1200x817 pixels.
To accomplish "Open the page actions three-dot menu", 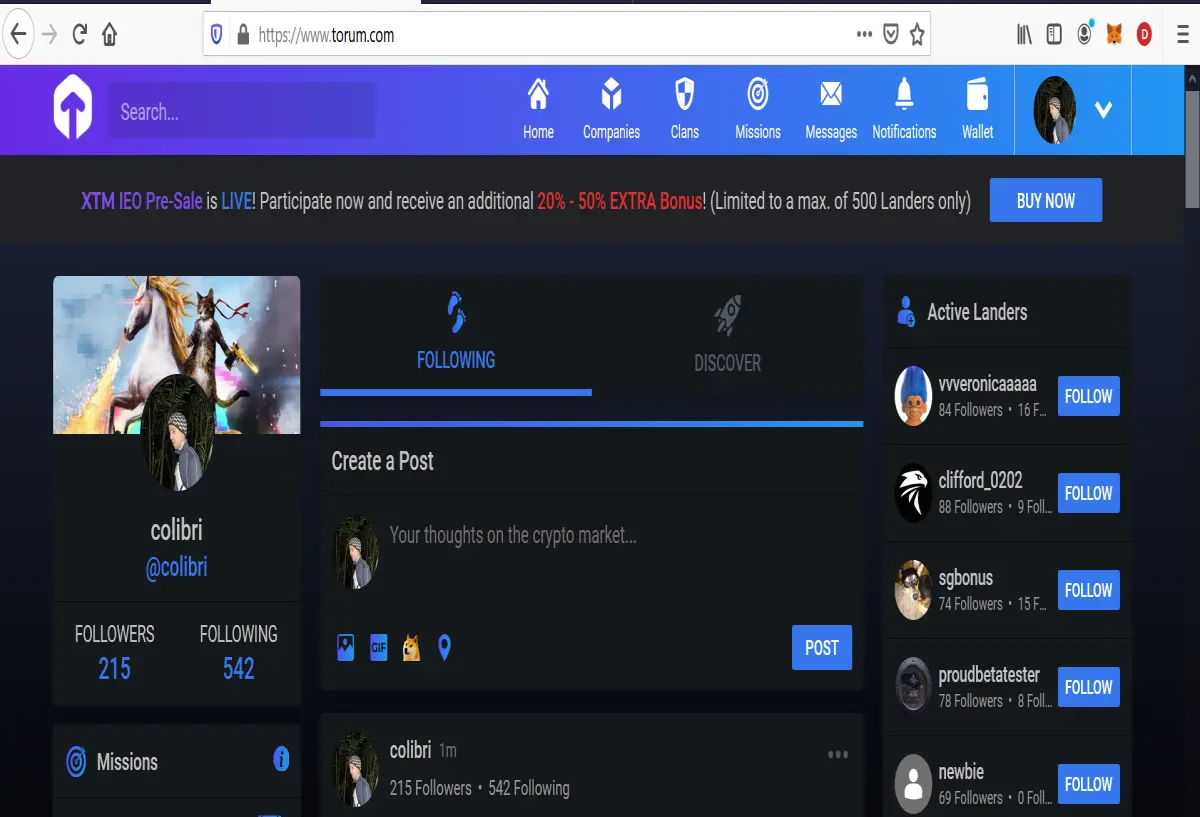I will pyautogui.click(x=864, y=35).
